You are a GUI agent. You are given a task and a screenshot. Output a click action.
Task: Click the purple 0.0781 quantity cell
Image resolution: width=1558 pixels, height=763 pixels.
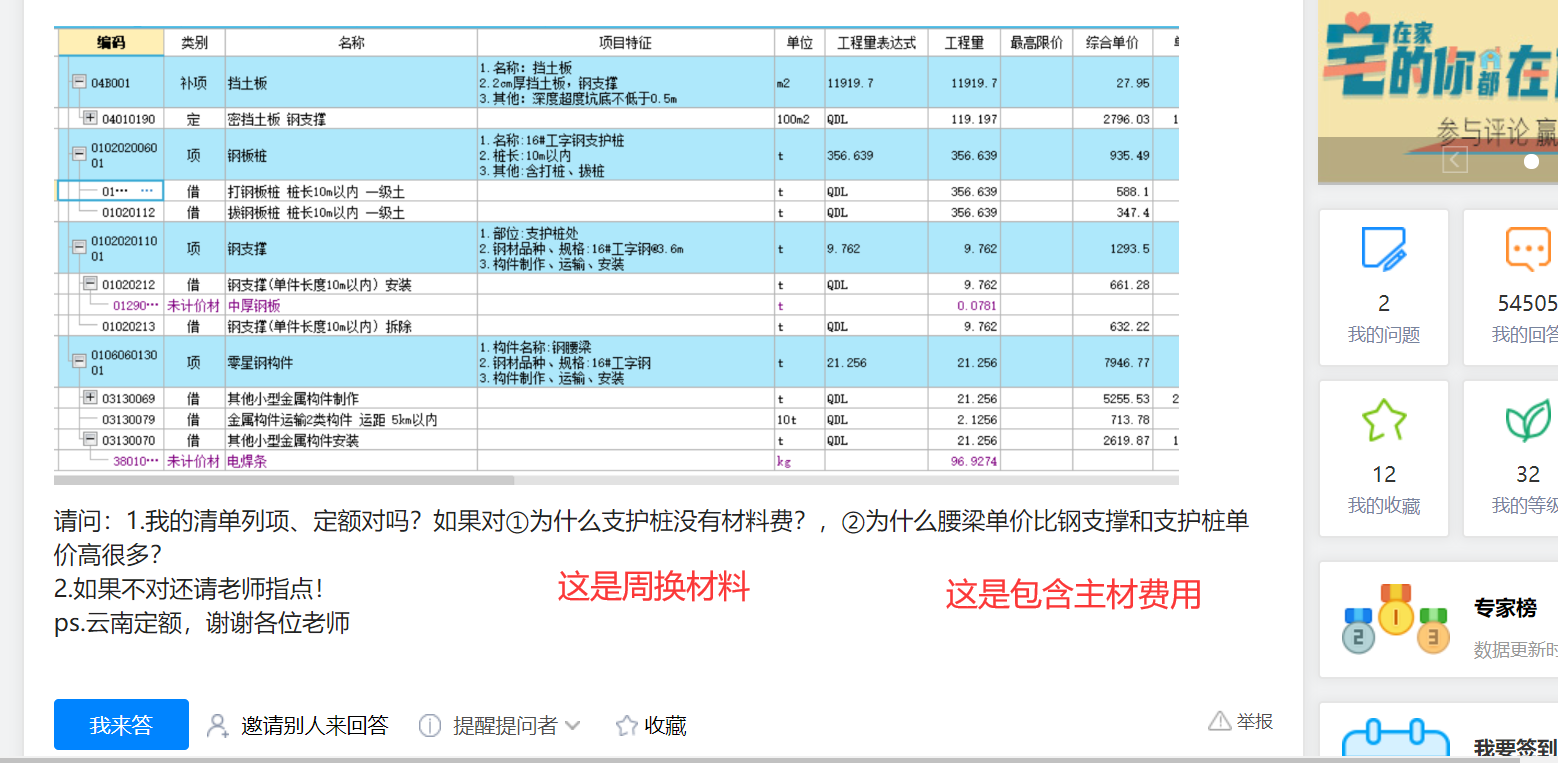coord(964,305)
